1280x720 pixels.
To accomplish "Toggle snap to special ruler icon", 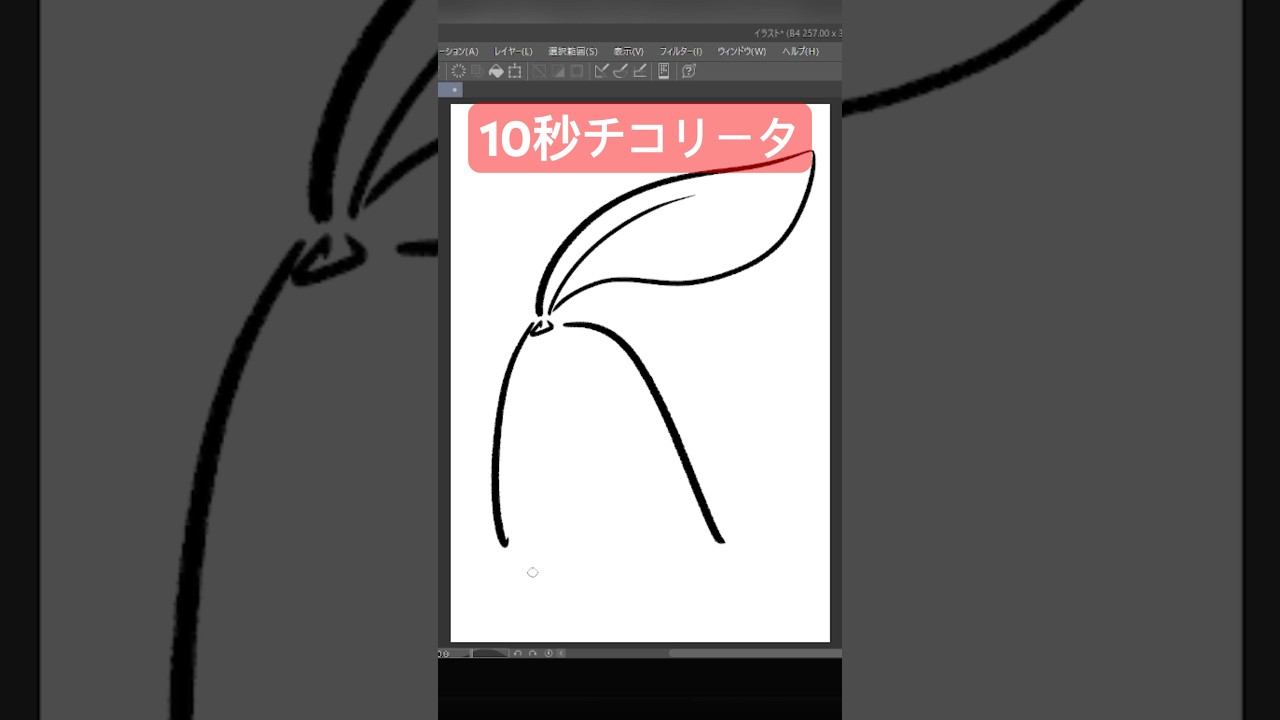I will click(621, 71).
